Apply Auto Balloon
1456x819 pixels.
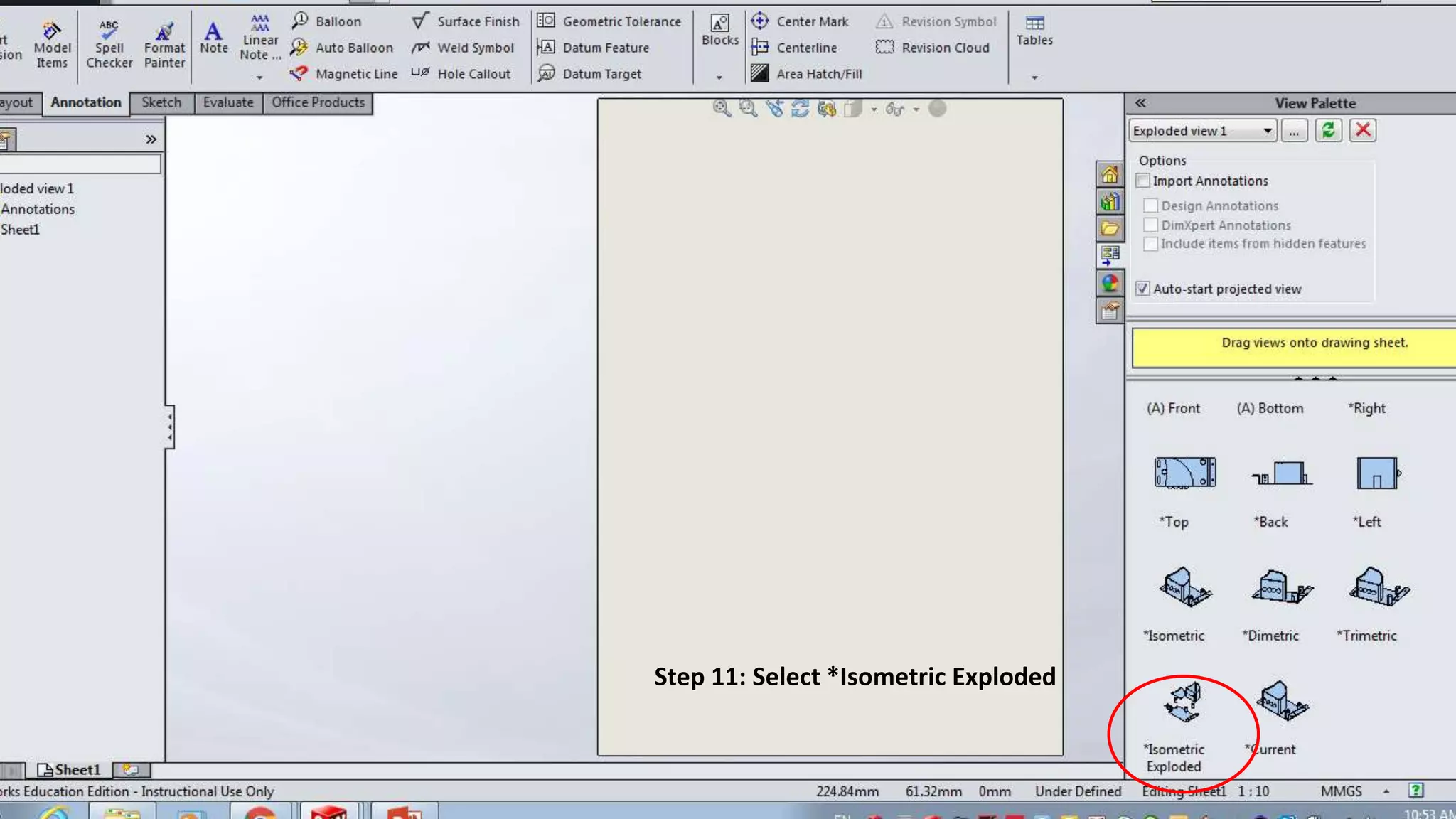pos(342,48)
